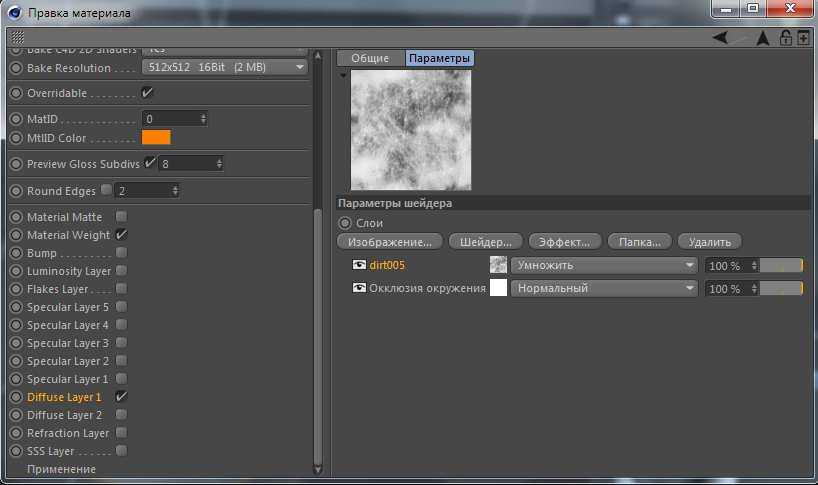Click the grip icon in the top-left corner
Image resolution: width=818 pixels, height=485 pixels.
pyautogui.click(x=18, y=38)
